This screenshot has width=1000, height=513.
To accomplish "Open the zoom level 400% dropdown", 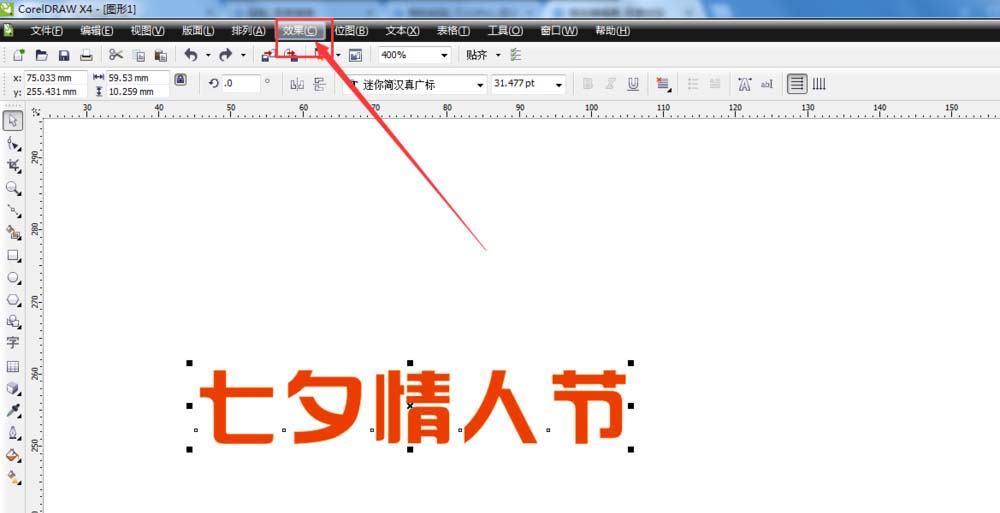I will tap(444, 55).
